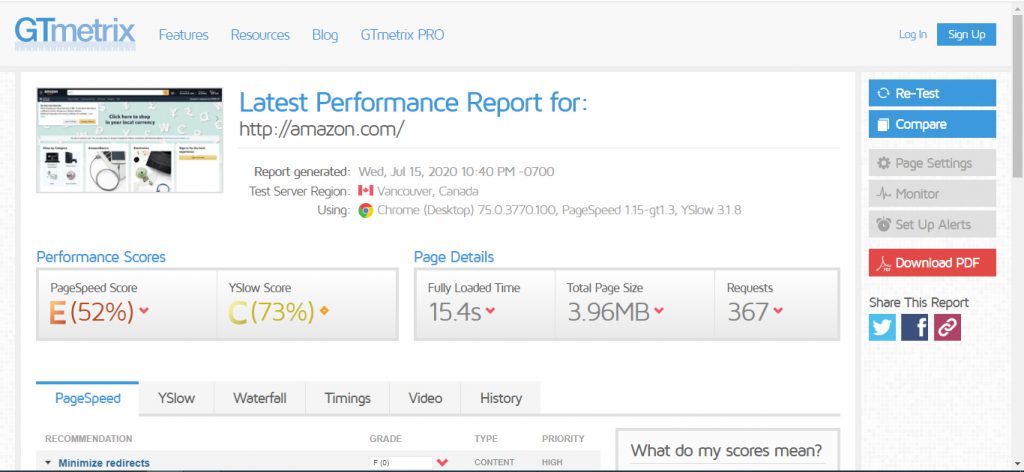Image resolution: width=1024 pixels, height=472 pixels.
Task: Download the report as PDF
Action: pos(932,263)
